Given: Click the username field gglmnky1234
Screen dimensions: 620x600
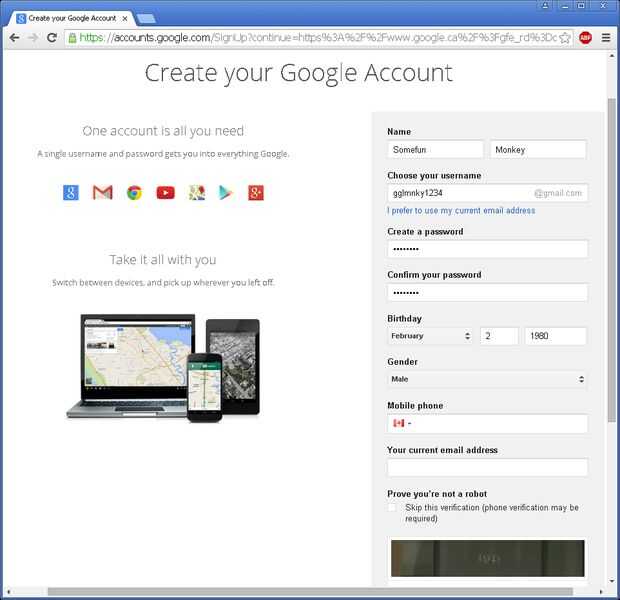Looking at the screenshot, I should (x=487, y=193).
